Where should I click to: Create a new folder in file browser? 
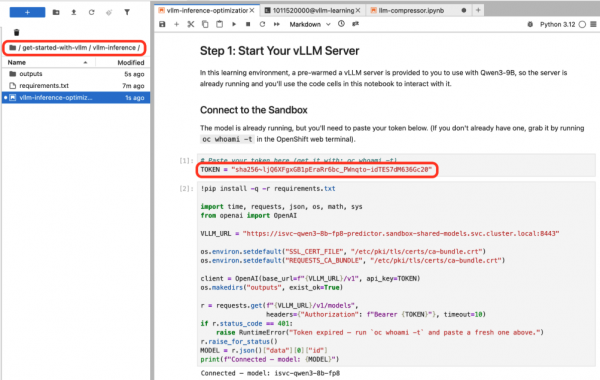pos(56,12)
